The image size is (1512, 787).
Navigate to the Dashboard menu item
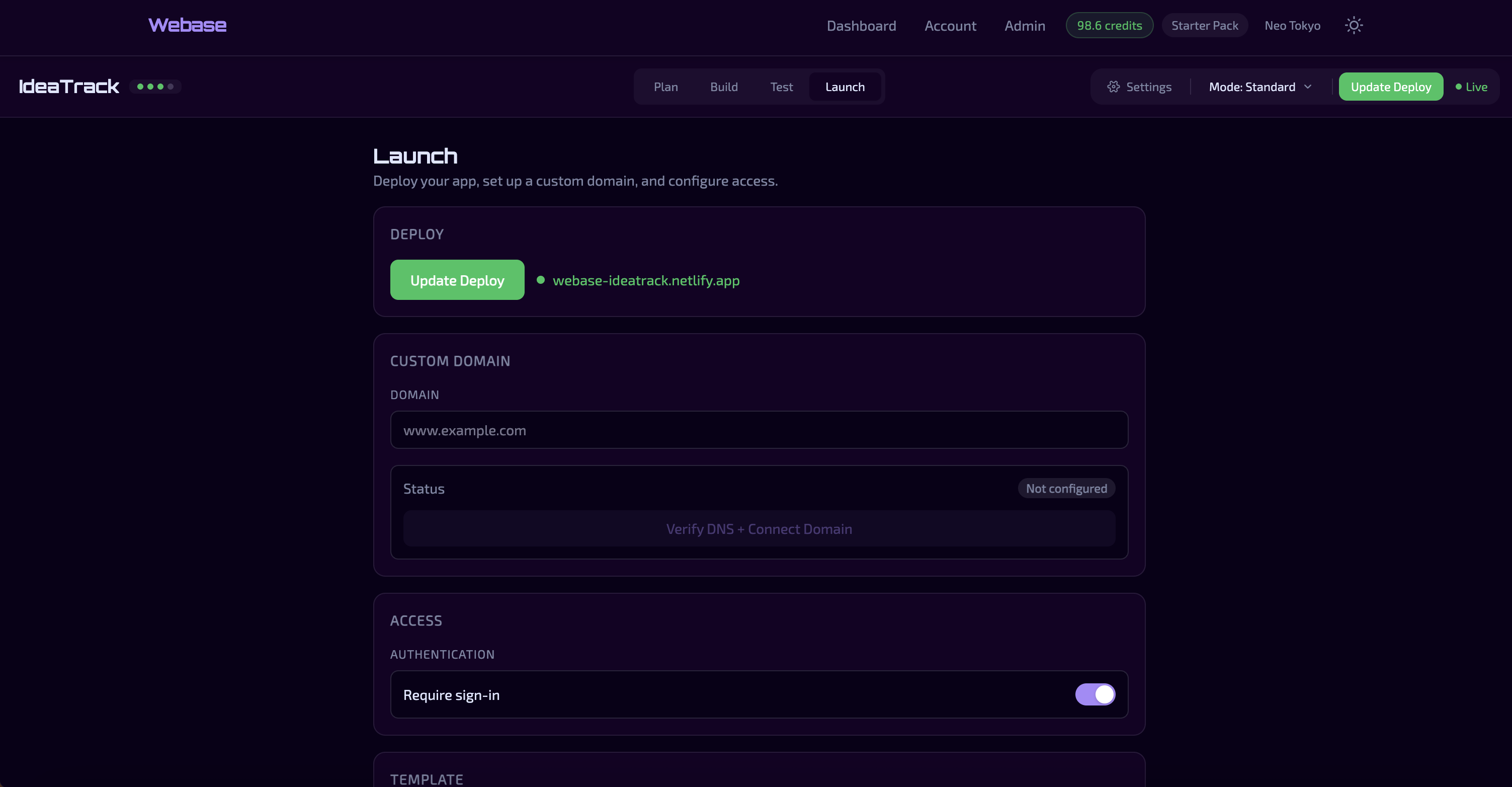[861, 25]
